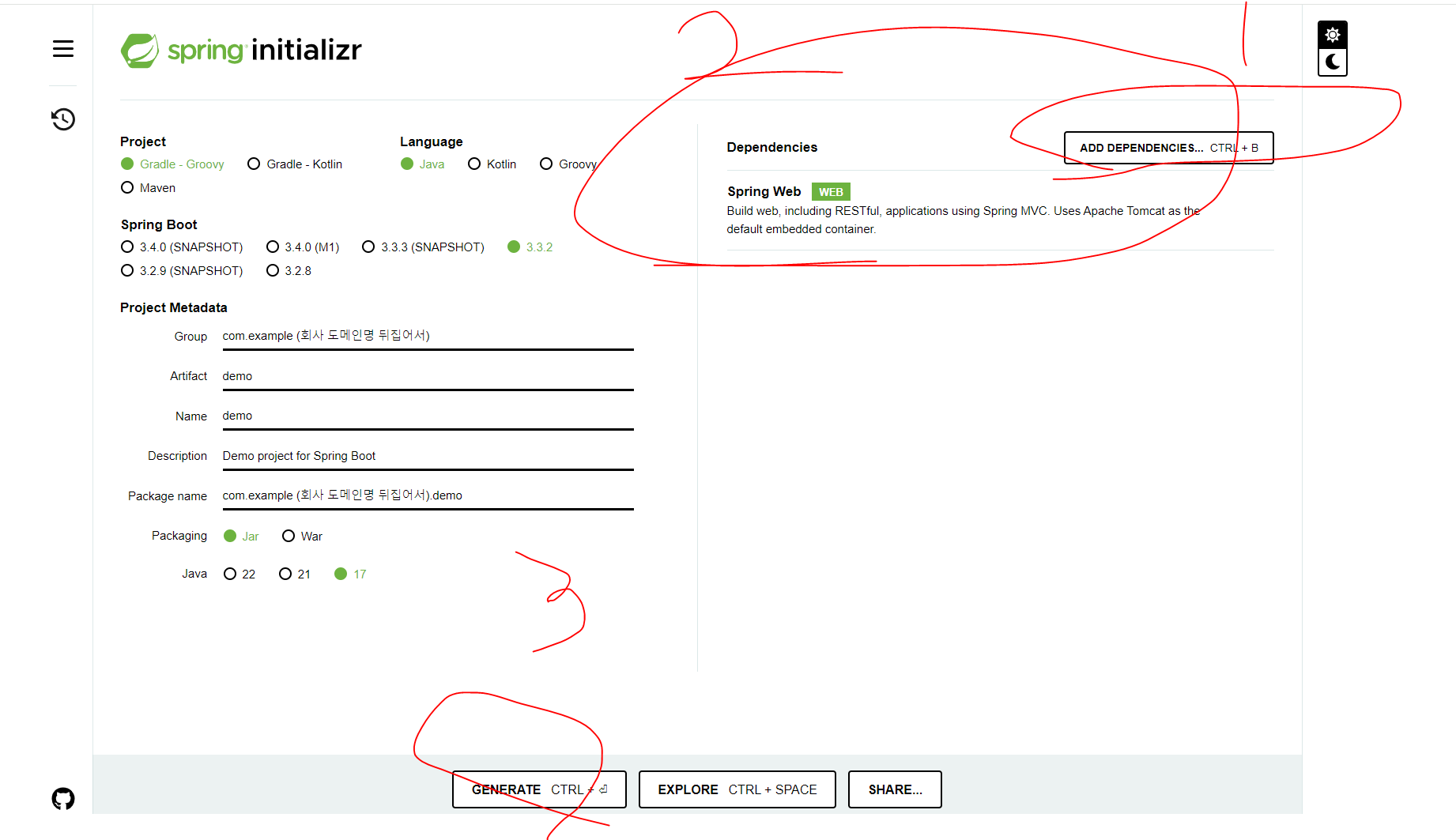Open the GitHub icon link
Screen dimensions: 1456x840
point(63,799)
